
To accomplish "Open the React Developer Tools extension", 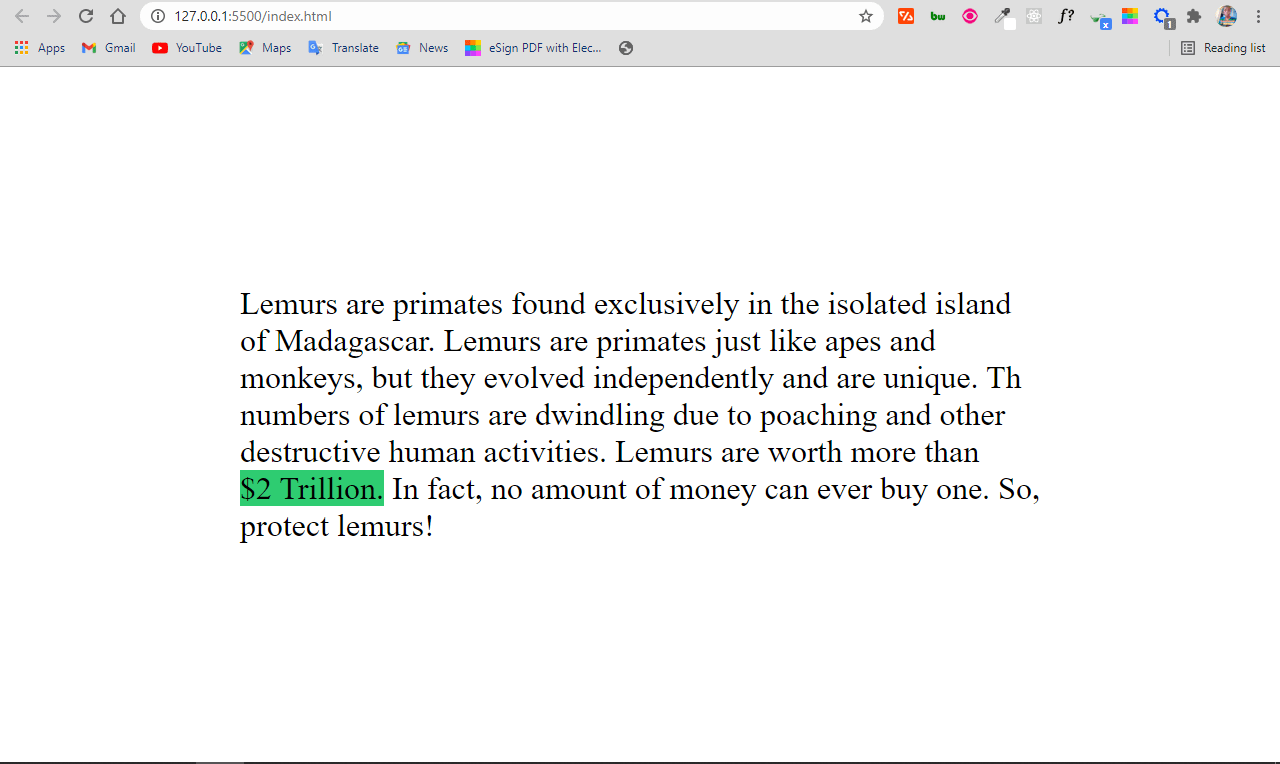I will tap(1034, 16).
